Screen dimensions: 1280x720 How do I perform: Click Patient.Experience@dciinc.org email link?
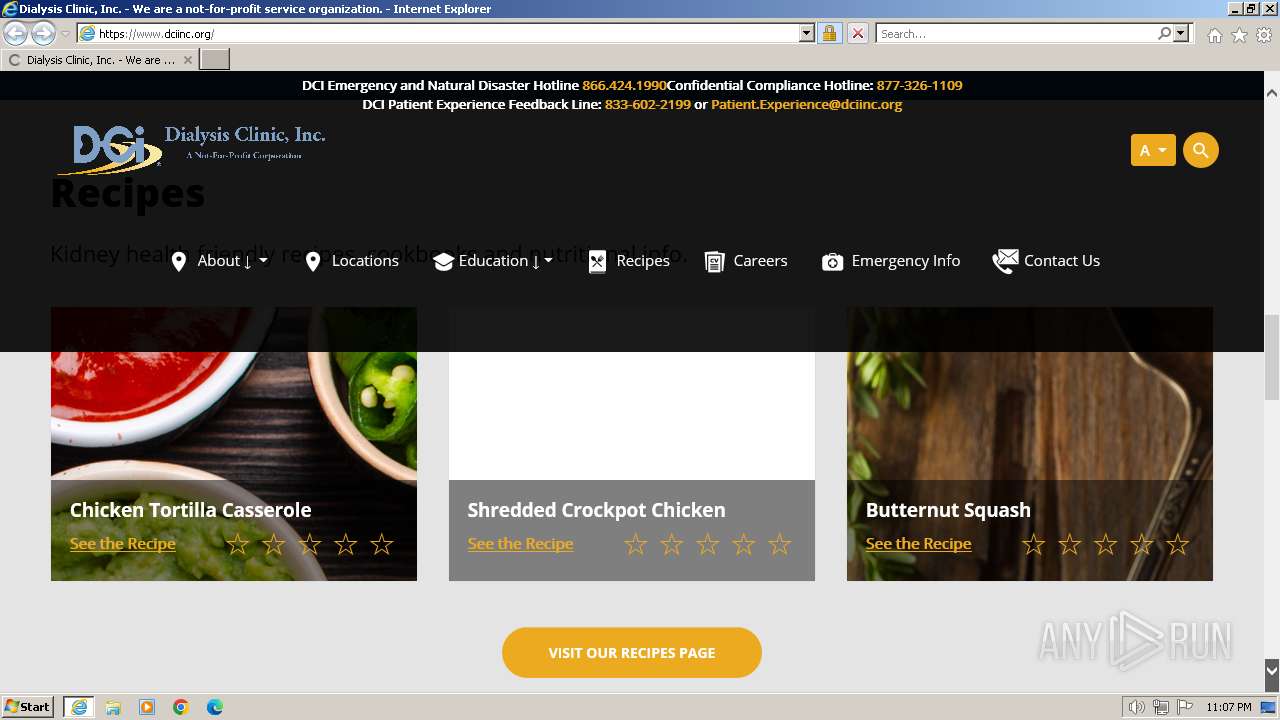coord(807,104)
